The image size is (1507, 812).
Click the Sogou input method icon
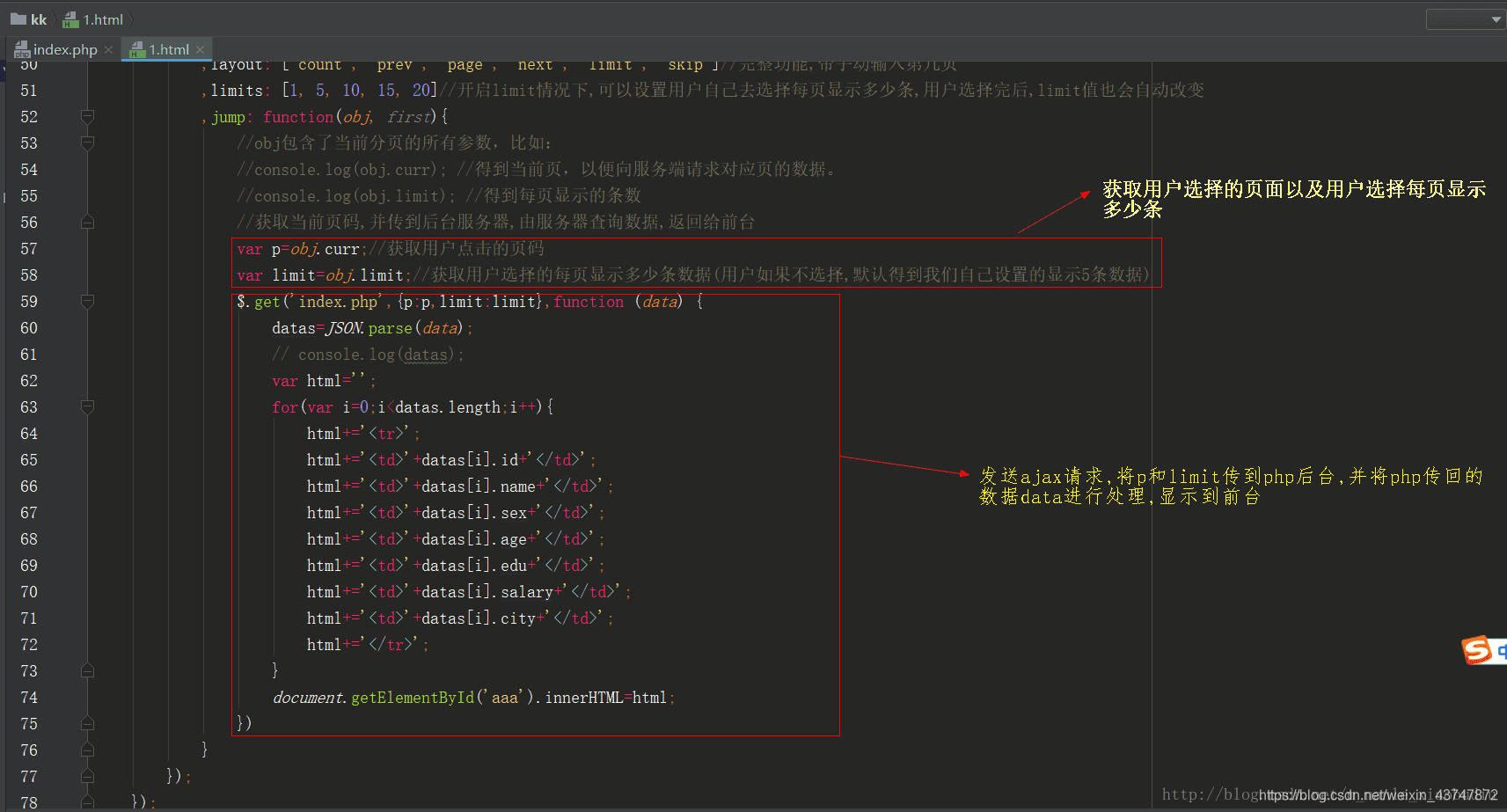(1478, 650)
